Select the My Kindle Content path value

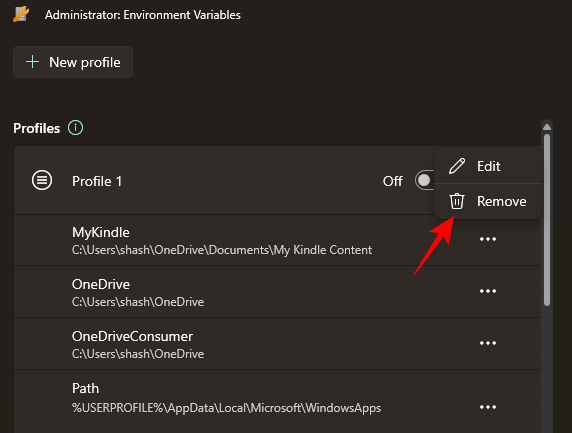[222, 250]
